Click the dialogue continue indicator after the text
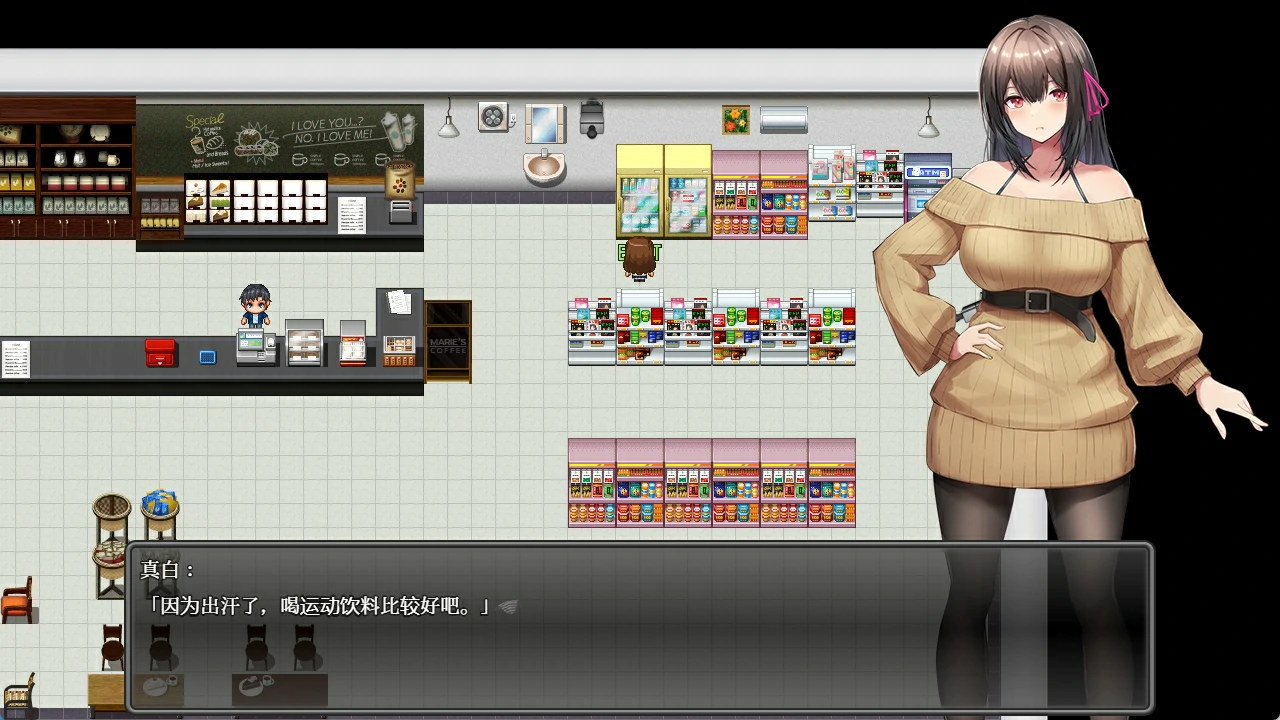The width and height of the screenshot is (1280, 720). (508, 607)
